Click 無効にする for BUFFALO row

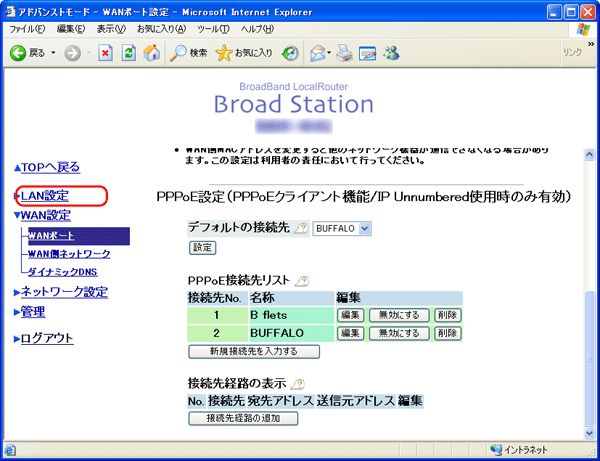399,333
